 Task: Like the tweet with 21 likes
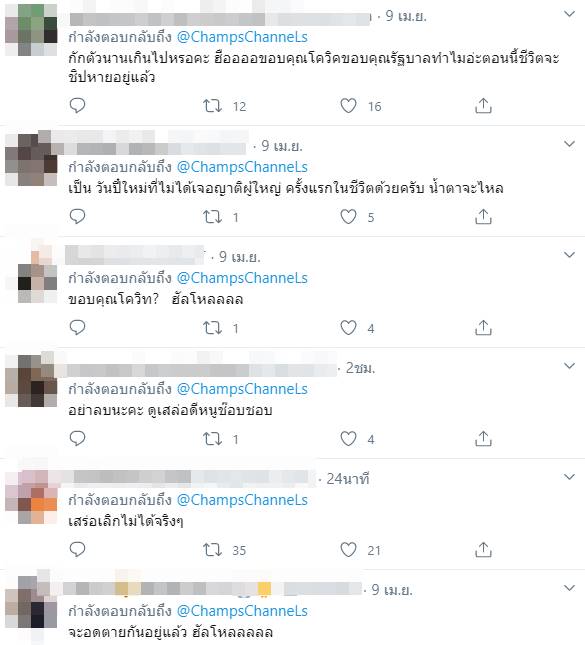[348, 550]
